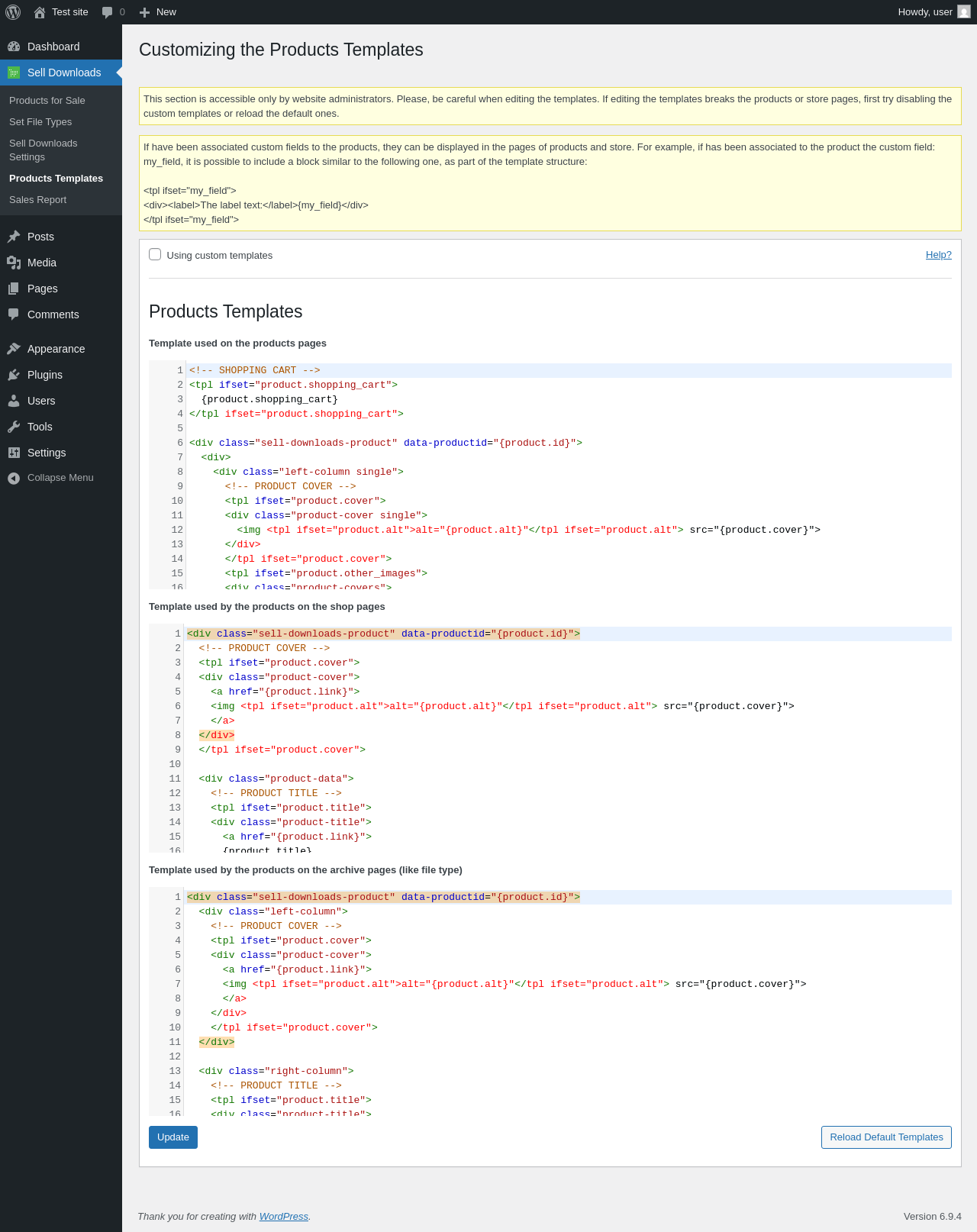Click the Comments icon in sidebar
977x1232 pixels.
(x=14, y=314)
